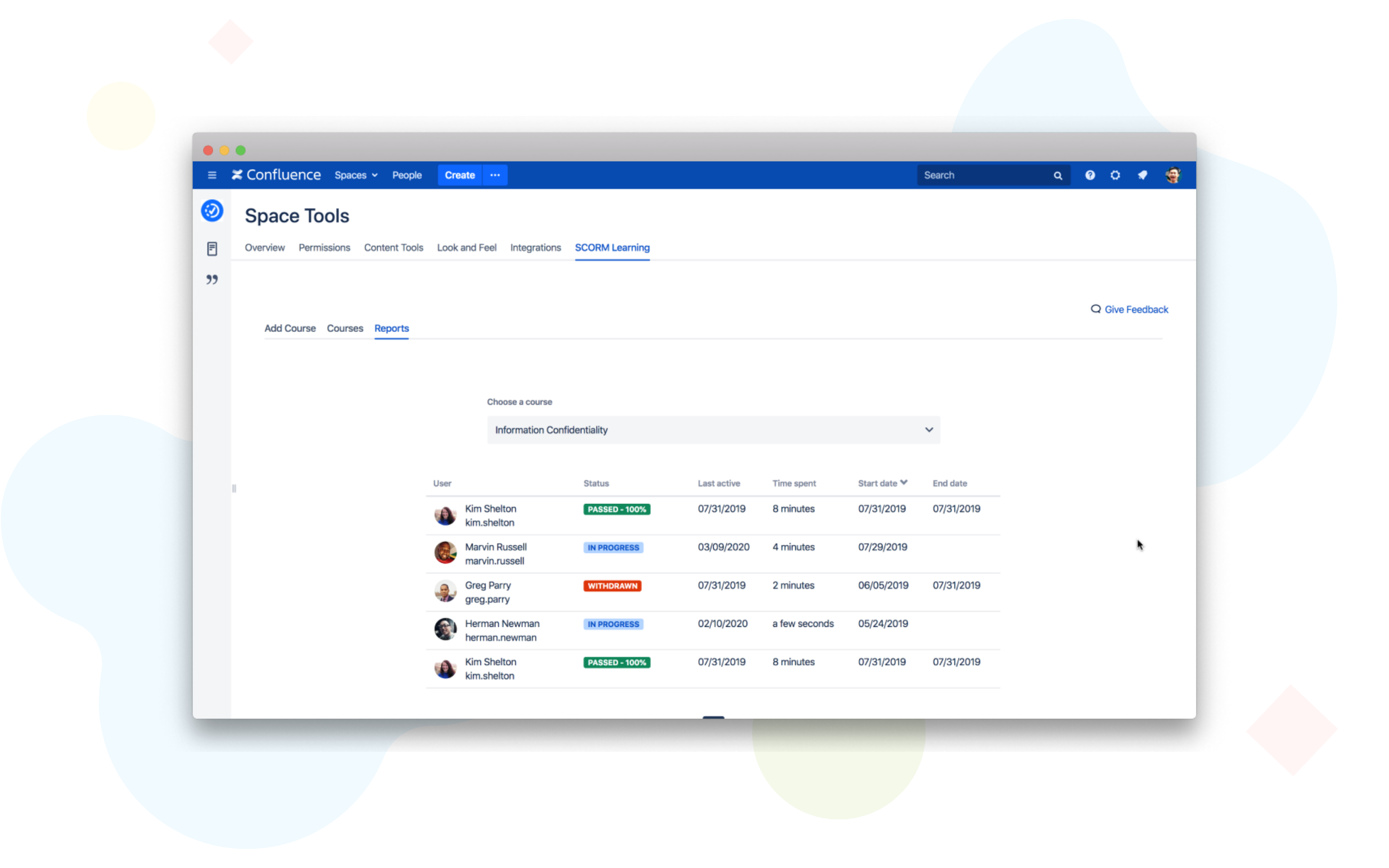Open the People menu
The width and height of the screenshot is (1389, 868).
407,175
